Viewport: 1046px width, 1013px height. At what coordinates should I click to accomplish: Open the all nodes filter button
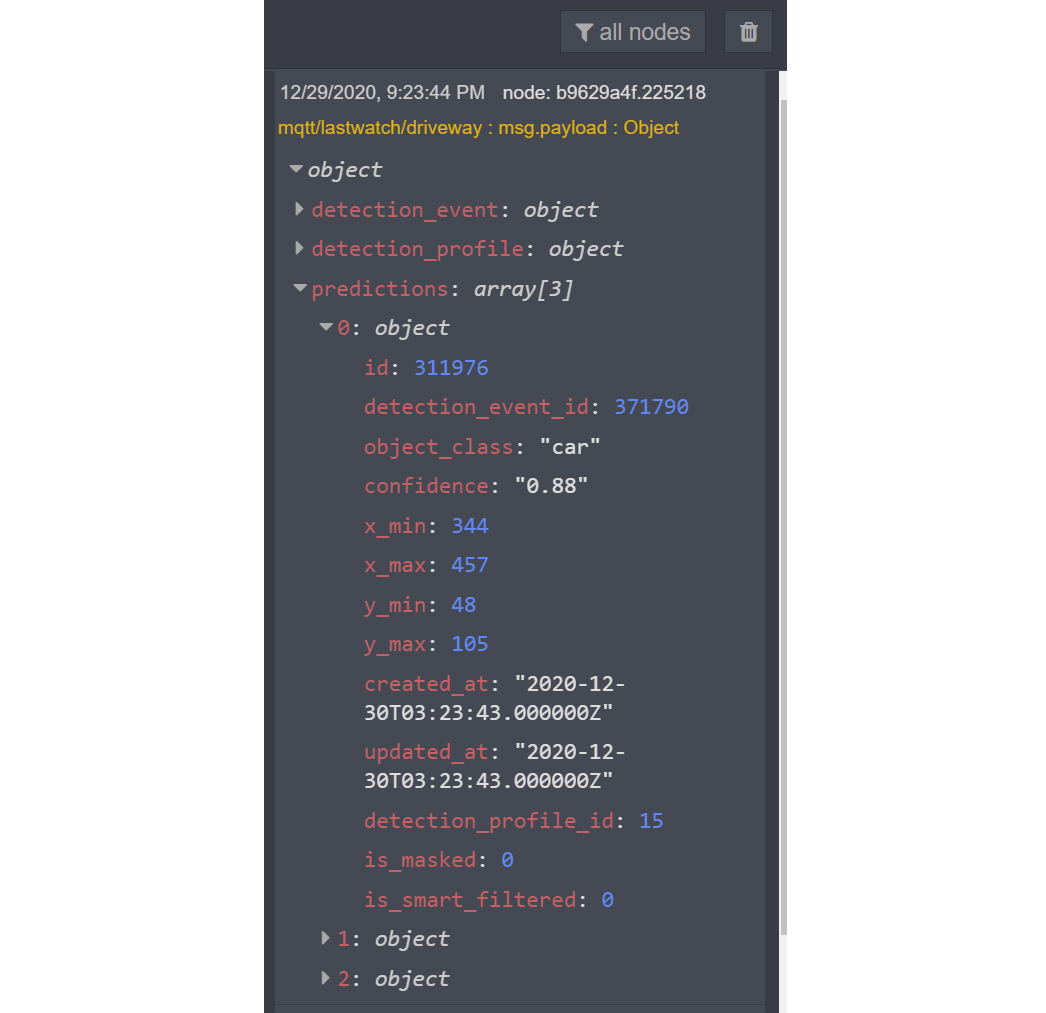click(x=632, y=31)
